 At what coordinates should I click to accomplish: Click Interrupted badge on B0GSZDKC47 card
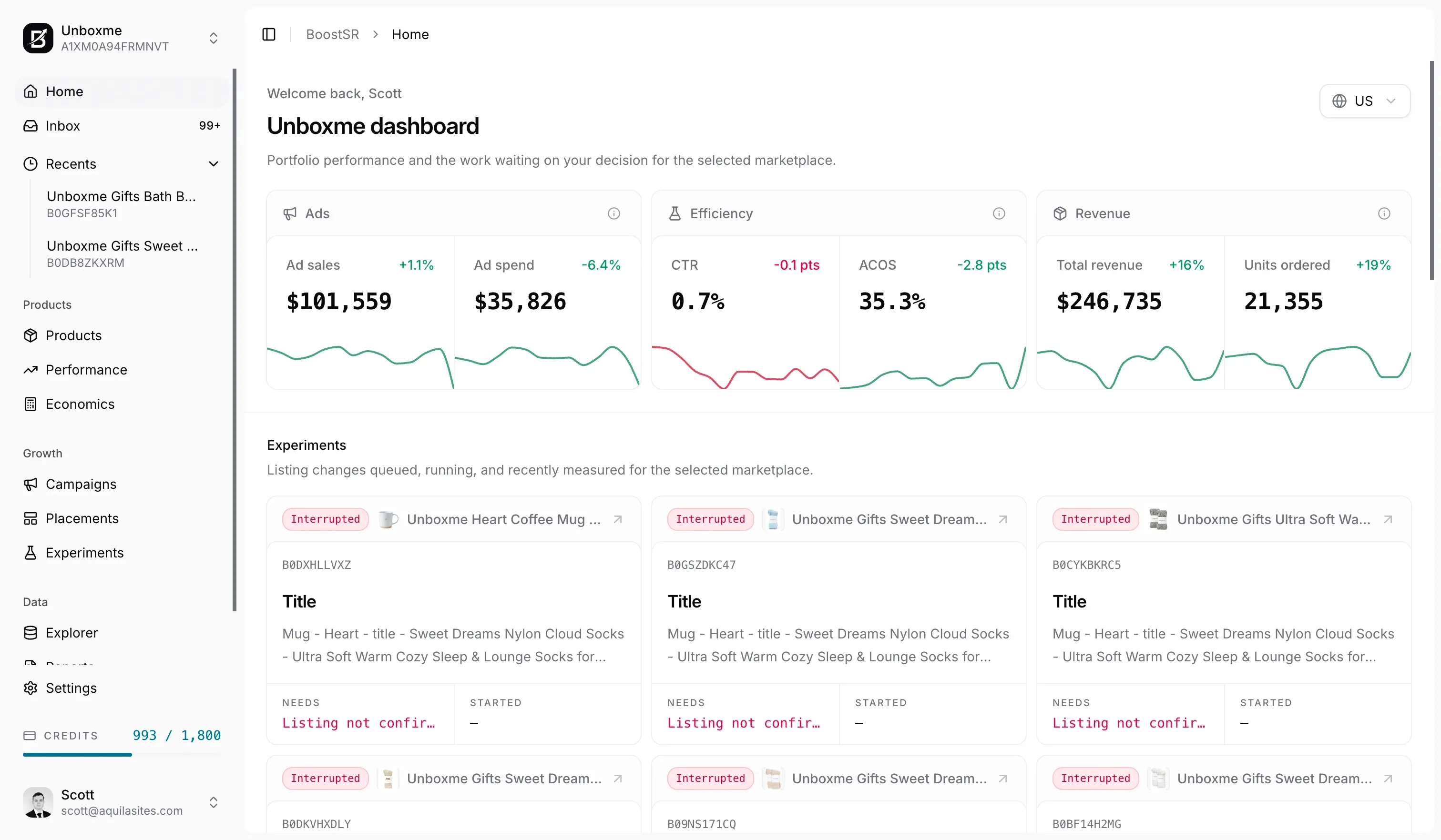click(x=710, y=519)
